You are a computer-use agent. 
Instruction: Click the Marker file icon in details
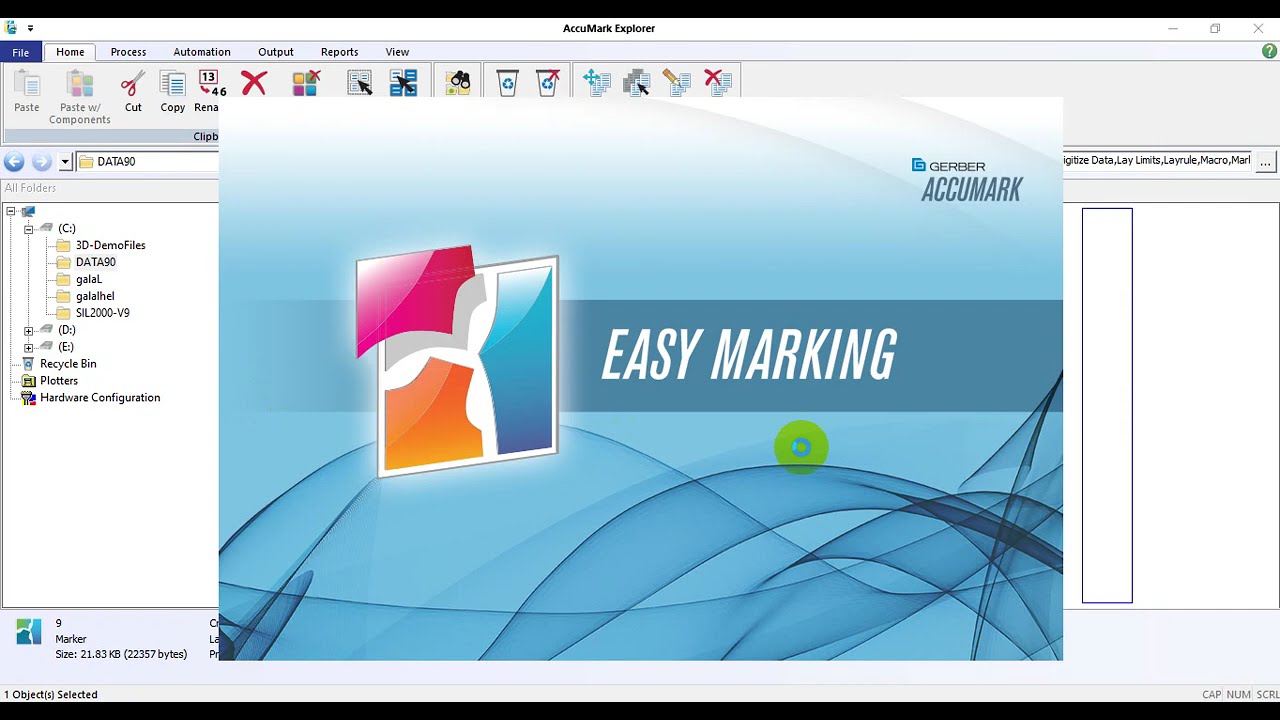(x=29, y=631)
